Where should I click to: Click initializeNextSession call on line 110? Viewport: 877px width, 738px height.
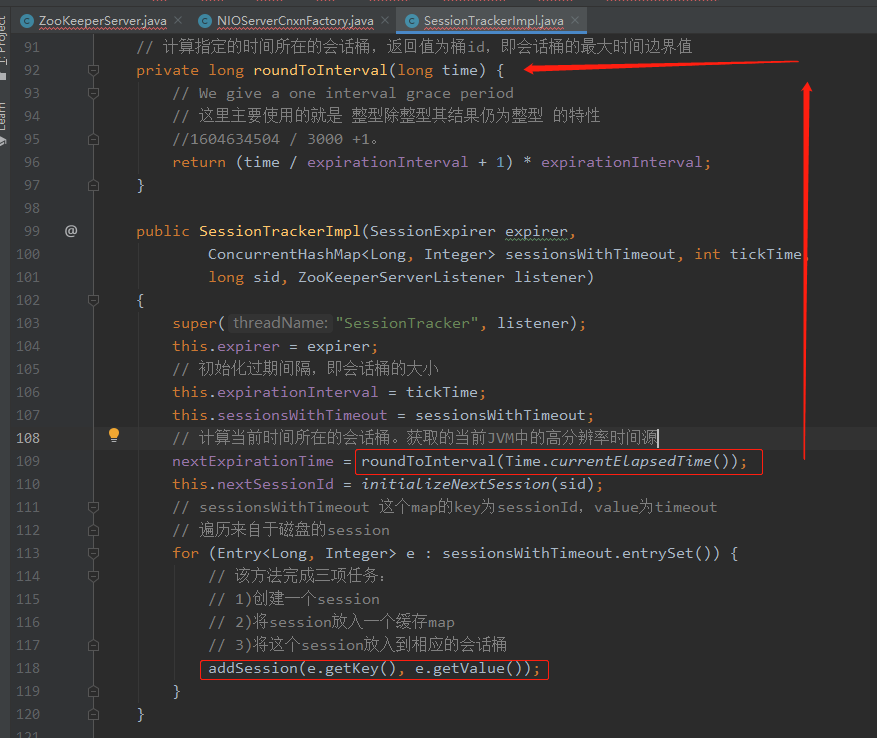(x=456, y=484)
